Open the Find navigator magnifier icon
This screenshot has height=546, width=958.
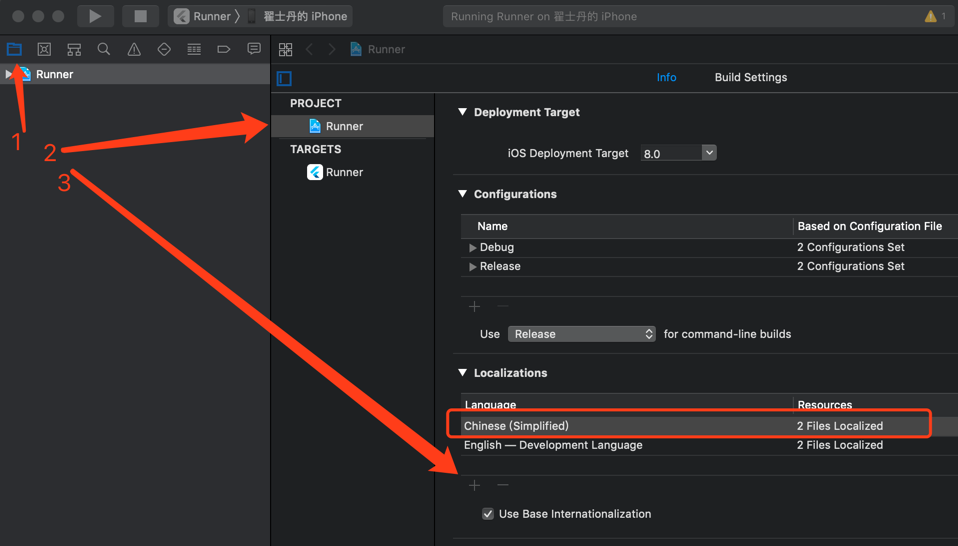104,49
